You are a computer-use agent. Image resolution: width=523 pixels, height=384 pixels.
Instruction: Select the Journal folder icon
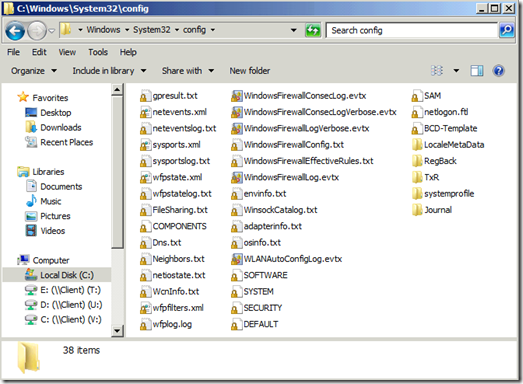(x=417, y=210)
